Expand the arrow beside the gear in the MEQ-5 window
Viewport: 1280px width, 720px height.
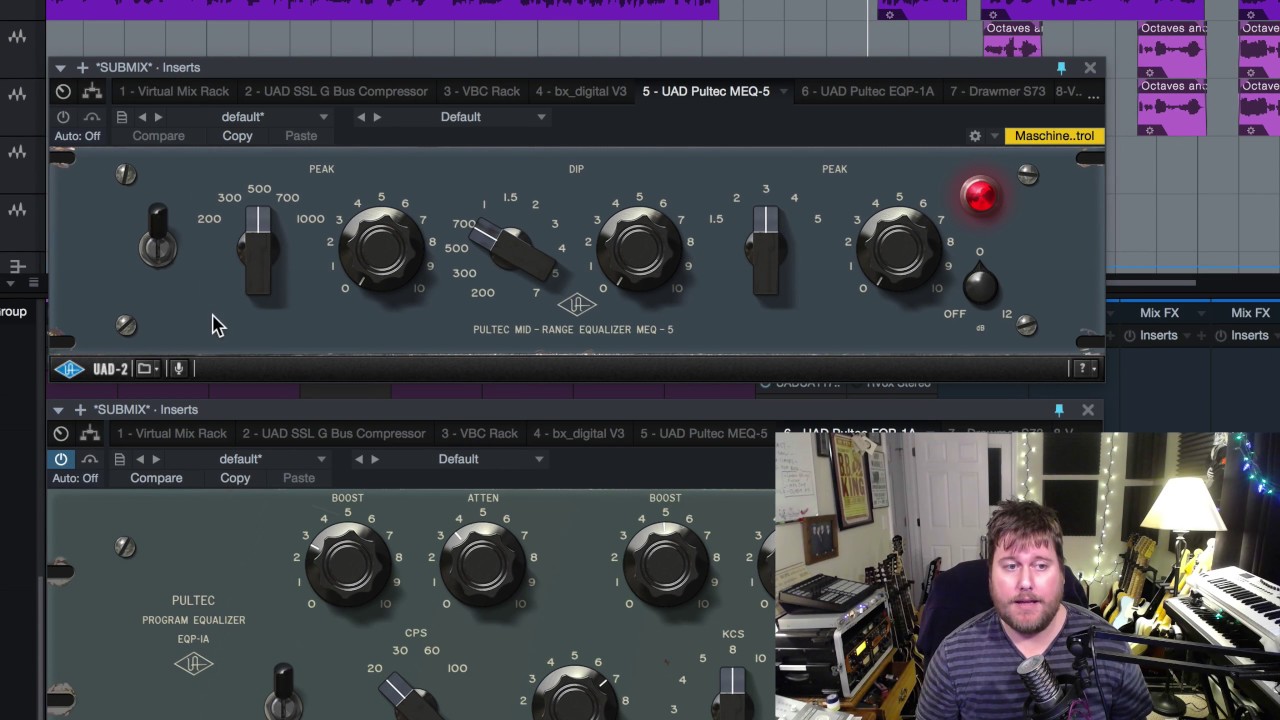(x=994, y=136)
